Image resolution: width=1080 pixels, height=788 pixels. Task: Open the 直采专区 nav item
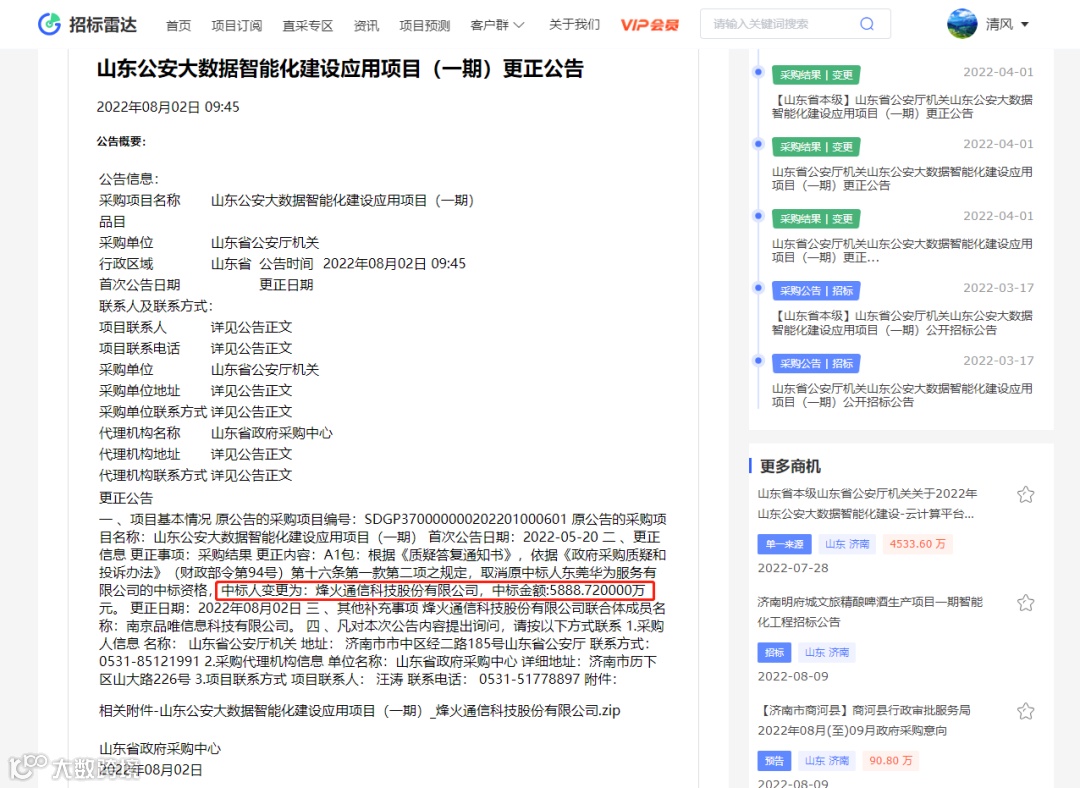308,25
